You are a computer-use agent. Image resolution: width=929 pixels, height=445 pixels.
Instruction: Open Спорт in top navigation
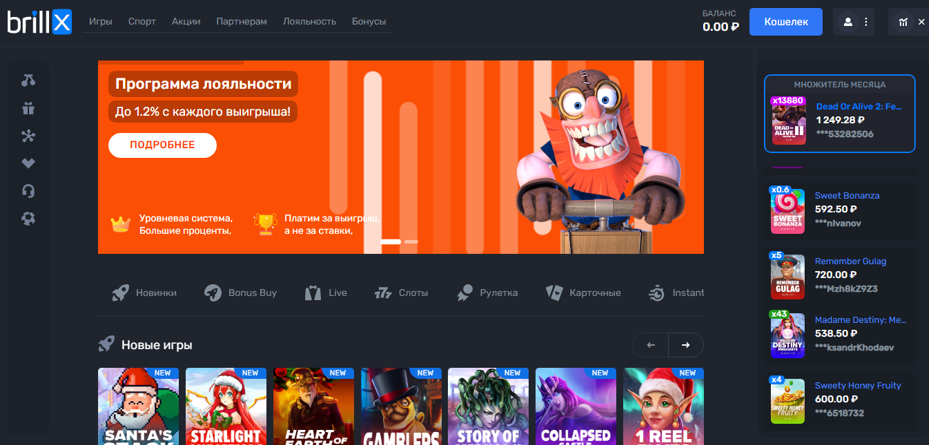(x=142, y=21)
